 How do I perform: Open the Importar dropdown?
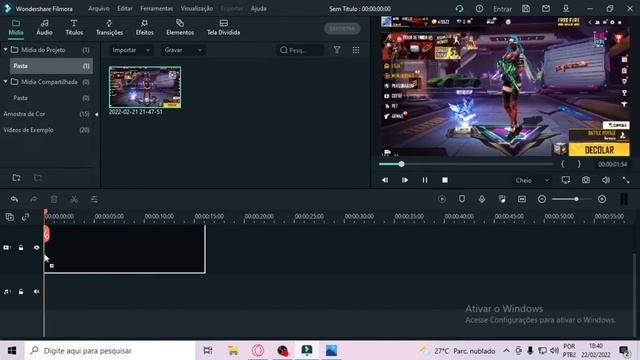click(x=131, y=50)
